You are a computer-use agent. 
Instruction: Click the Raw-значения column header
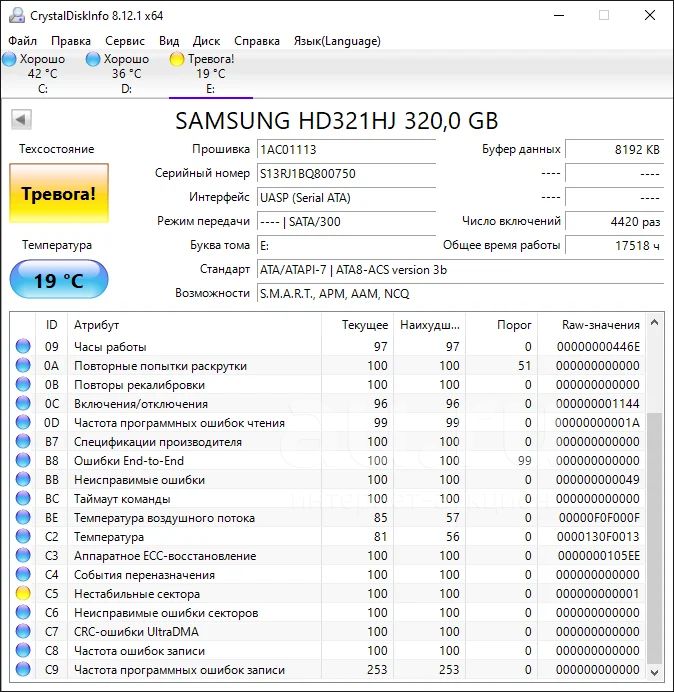591,325
